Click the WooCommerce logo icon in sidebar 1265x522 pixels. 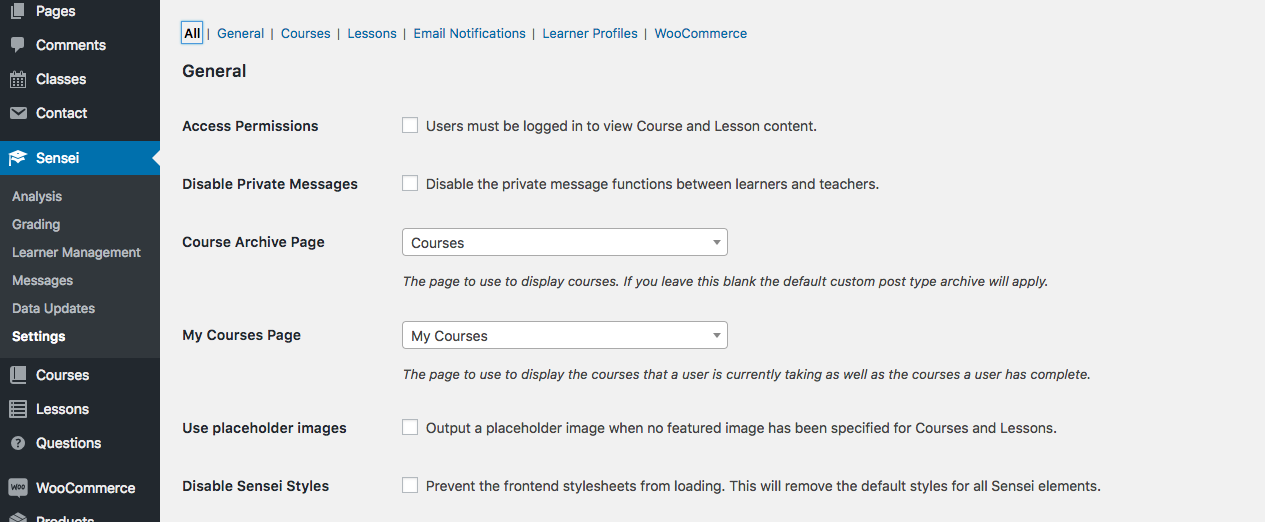pyautogui.click(x=18, y=488)
